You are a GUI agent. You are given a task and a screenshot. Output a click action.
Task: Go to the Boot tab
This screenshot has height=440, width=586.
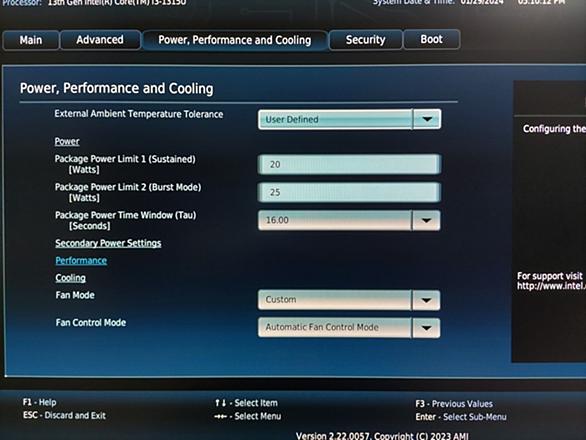coord(432,39)
